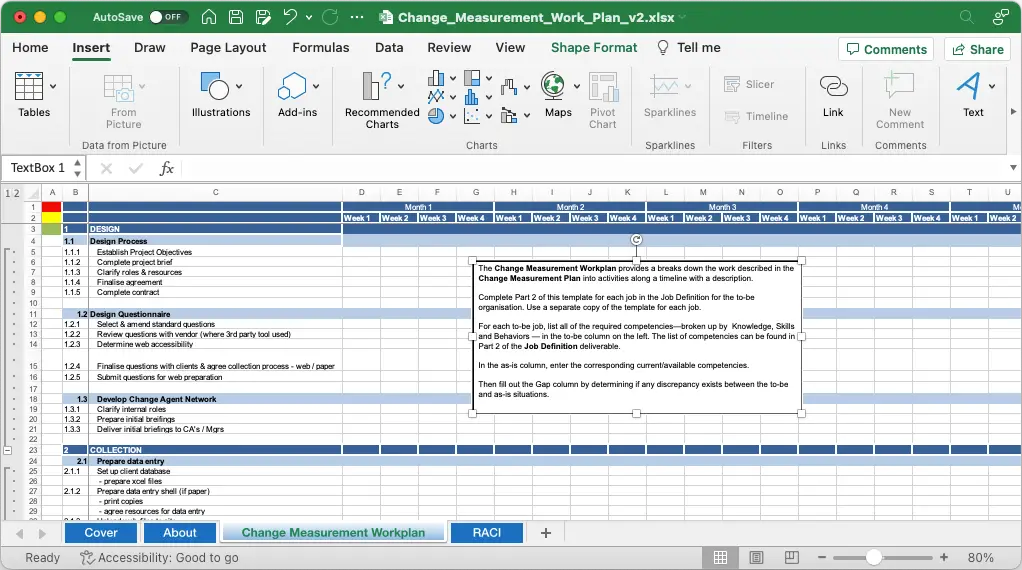Click the rotate handle of the text box

(637, 240)
